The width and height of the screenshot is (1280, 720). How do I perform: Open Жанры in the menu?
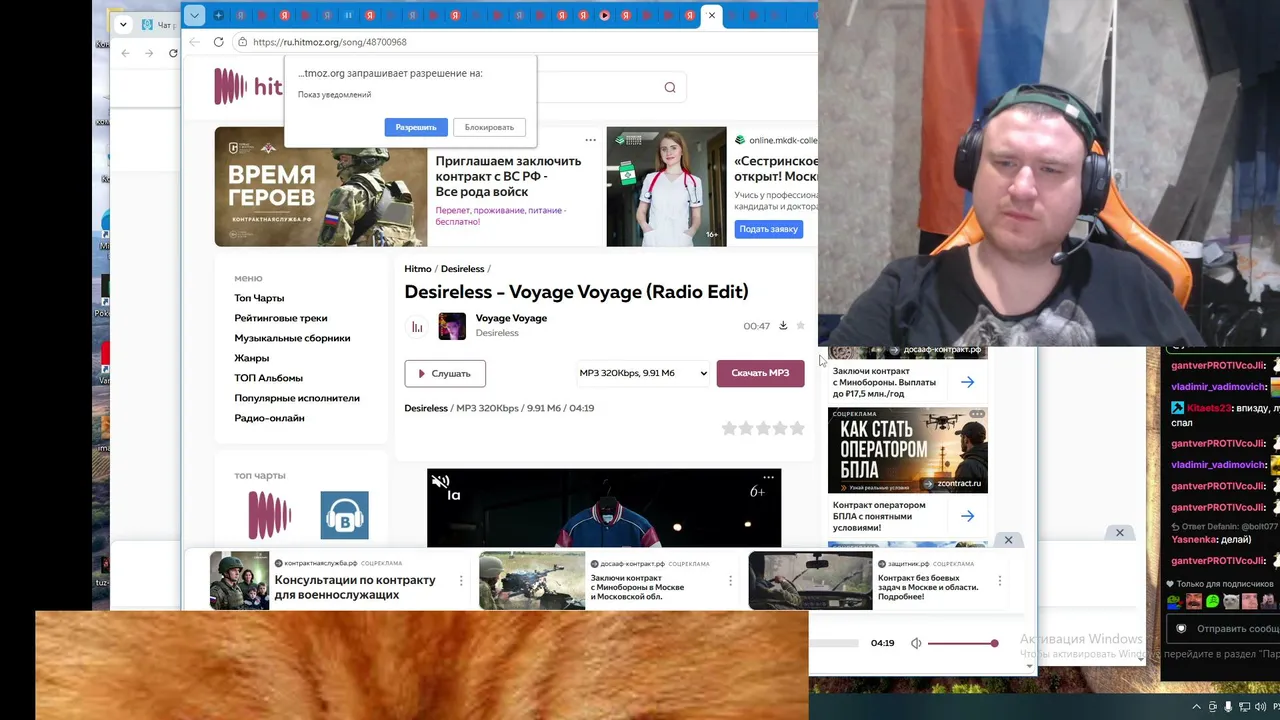click(251, 358)
